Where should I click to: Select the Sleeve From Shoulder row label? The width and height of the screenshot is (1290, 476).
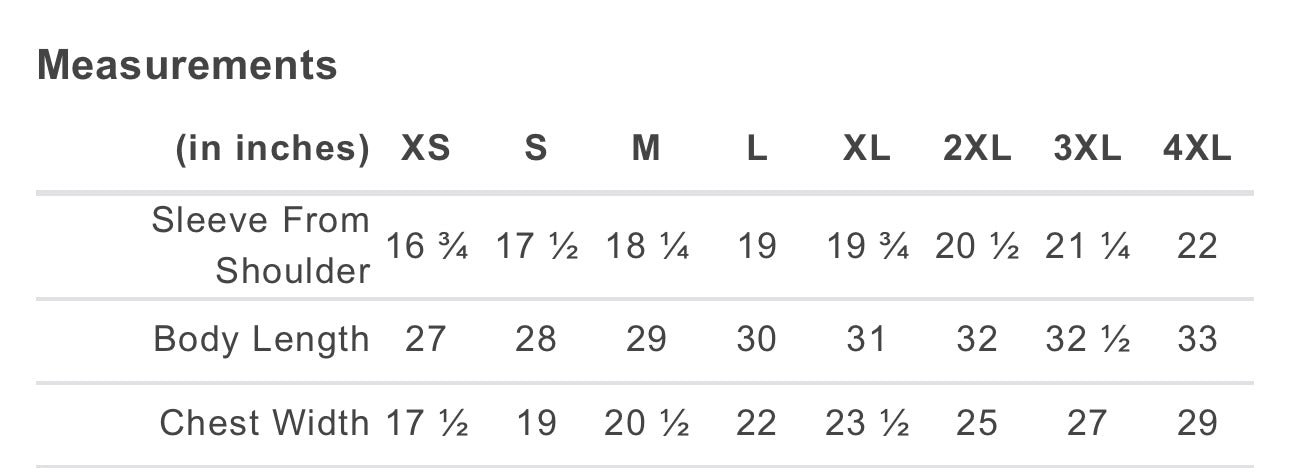click(x=261, y=245)
